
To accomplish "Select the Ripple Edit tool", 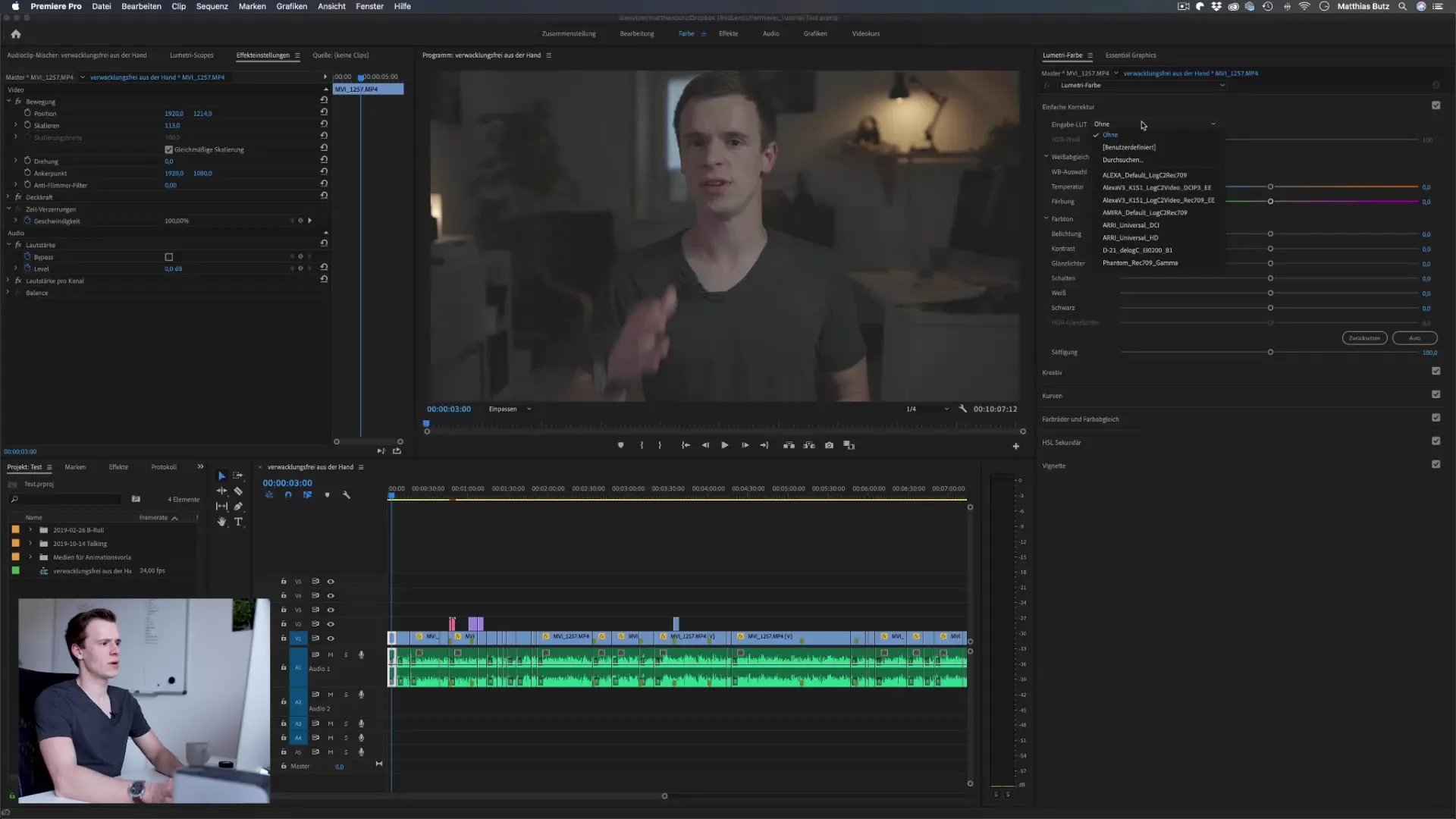I will (221, 491).
